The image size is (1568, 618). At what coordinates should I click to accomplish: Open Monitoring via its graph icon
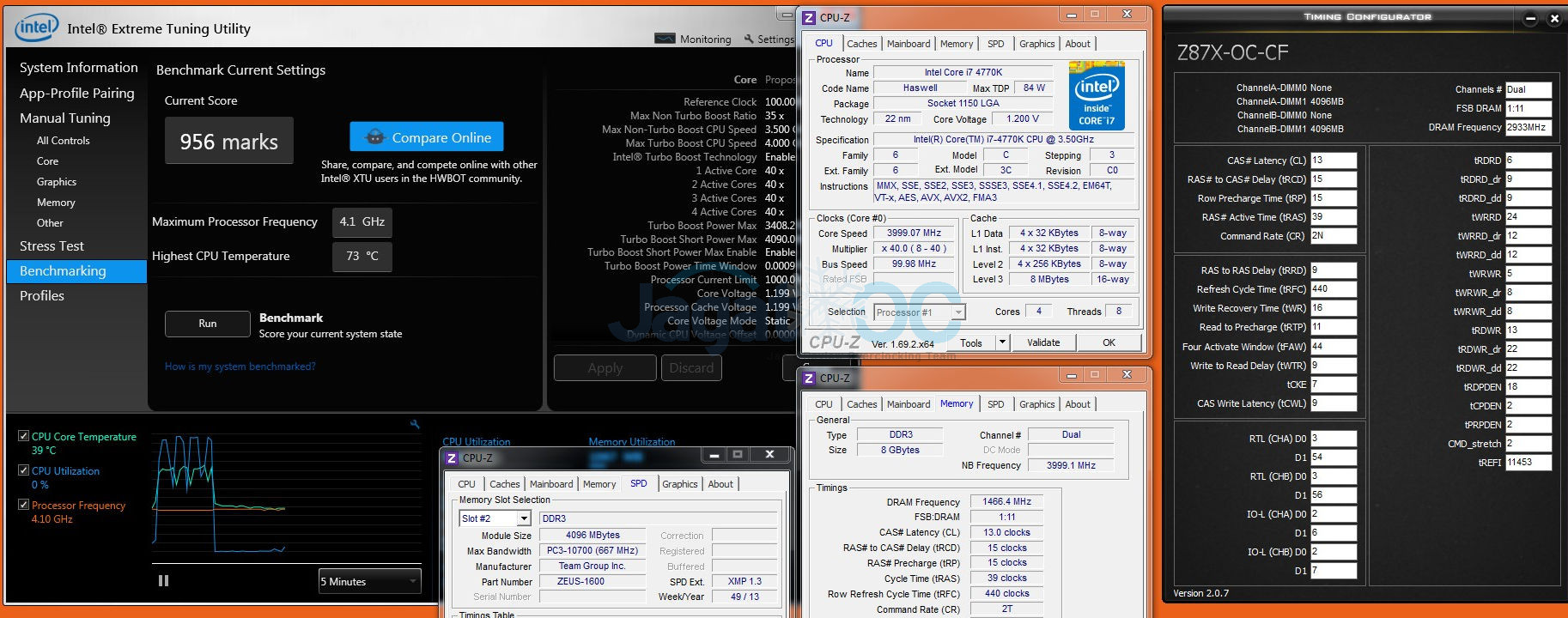pyautogui.click(x=665, y=39)
